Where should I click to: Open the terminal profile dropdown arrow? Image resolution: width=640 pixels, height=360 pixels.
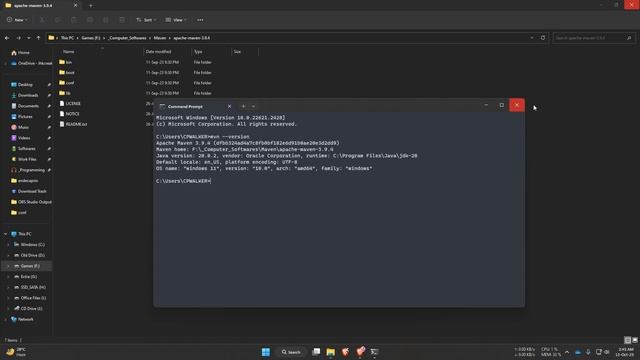[253, 106]
